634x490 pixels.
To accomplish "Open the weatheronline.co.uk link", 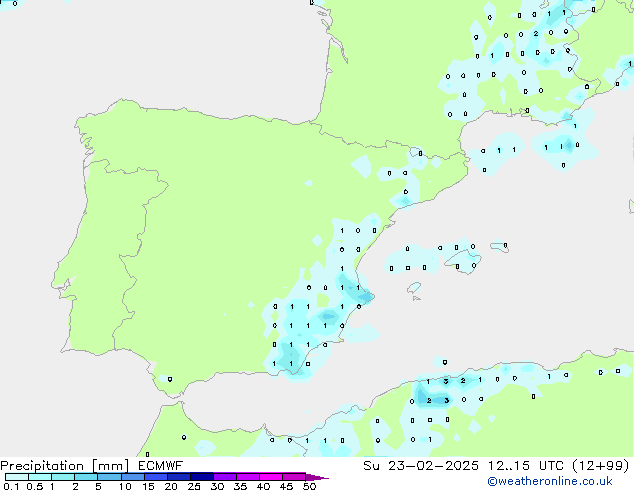I will [x=550, y=481].
